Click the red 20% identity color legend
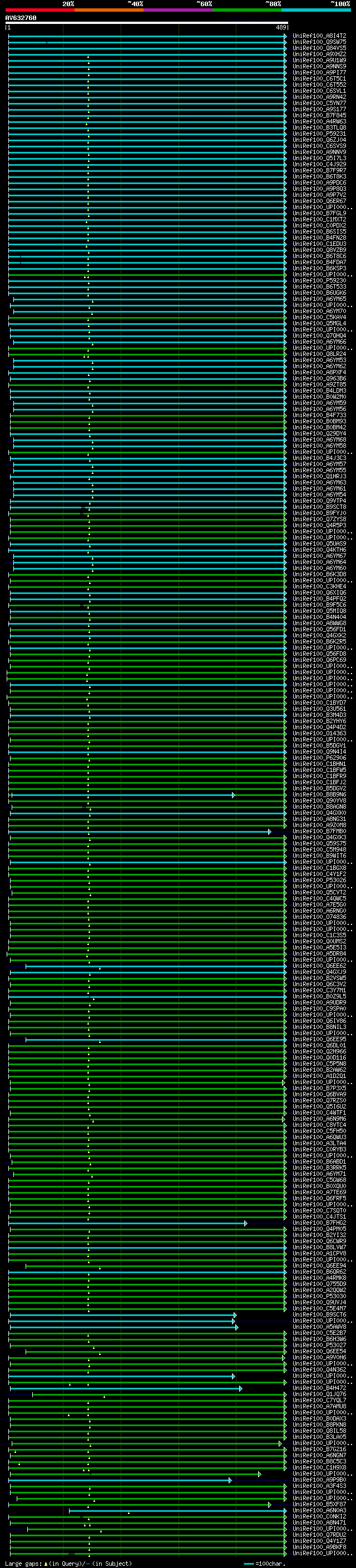356x1568 pixels. [x=39, y=10]
